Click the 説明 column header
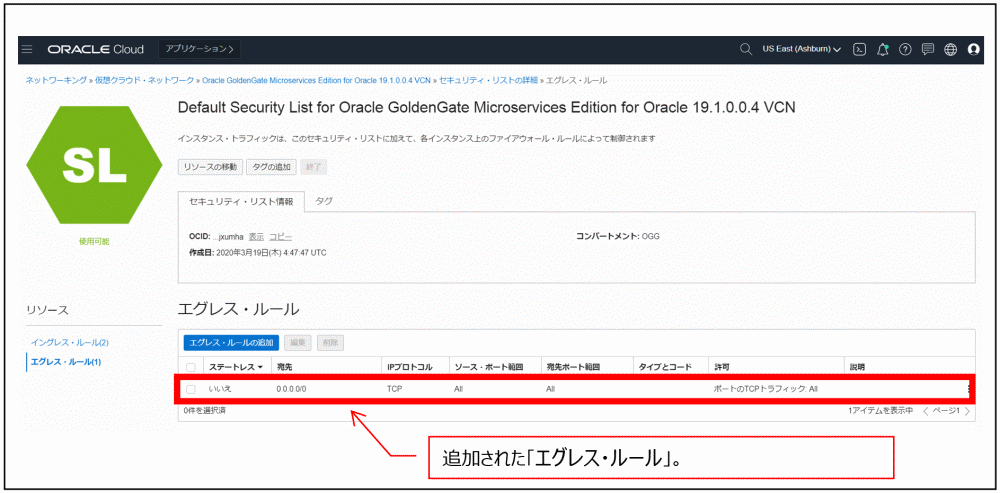 coord(857,367)
